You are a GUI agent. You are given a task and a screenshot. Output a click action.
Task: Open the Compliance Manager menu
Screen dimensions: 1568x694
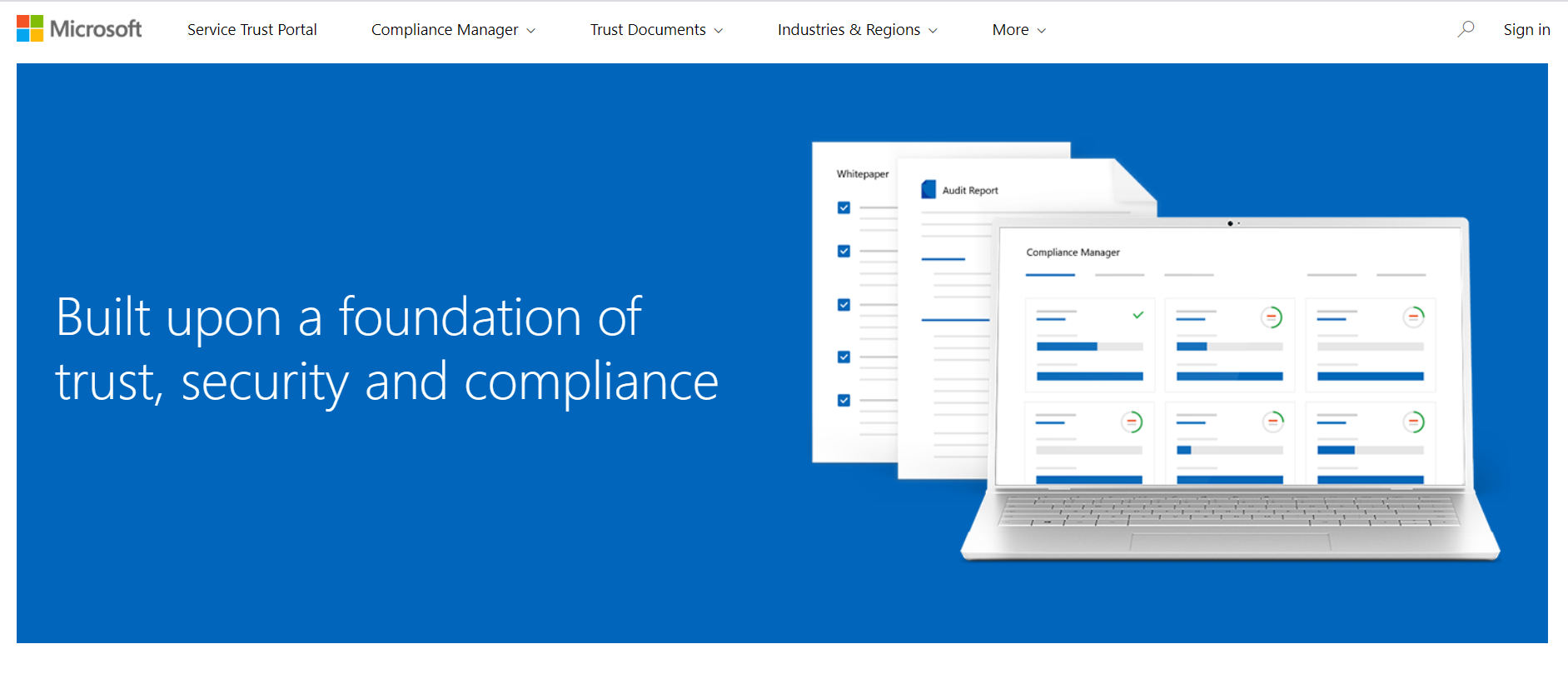pos(453,29)
